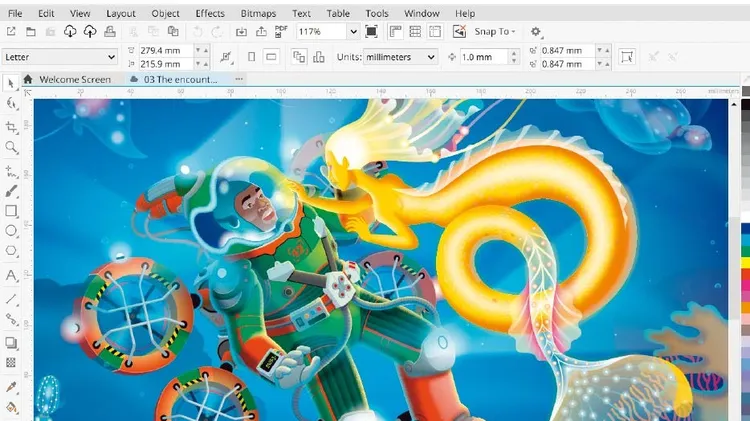Set page orientation to Landscape
The image size is (750, 421).
[271, 57]
